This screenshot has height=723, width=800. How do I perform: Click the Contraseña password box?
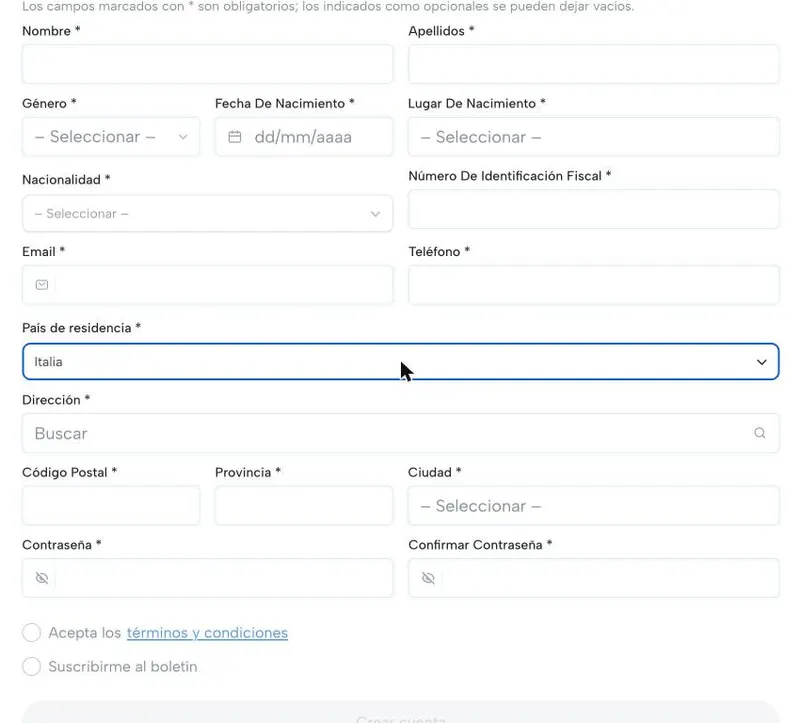pos(207,578)
